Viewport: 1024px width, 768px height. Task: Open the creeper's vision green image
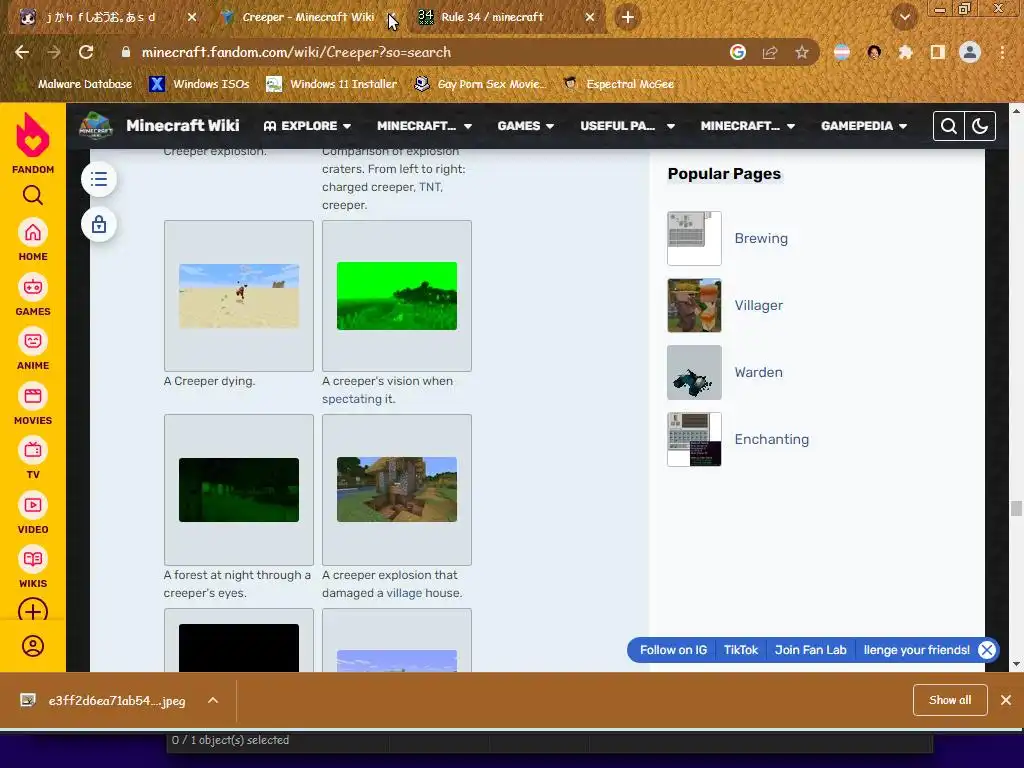pyautogui.click(x=397, y=296)
